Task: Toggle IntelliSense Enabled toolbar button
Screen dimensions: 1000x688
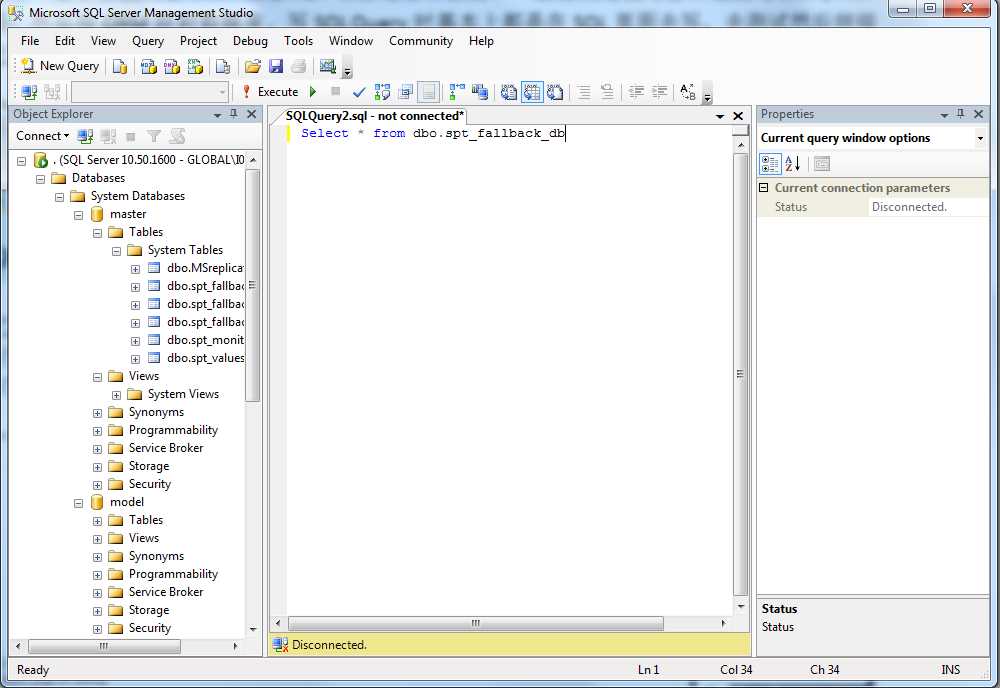Action: click(429, 92)
